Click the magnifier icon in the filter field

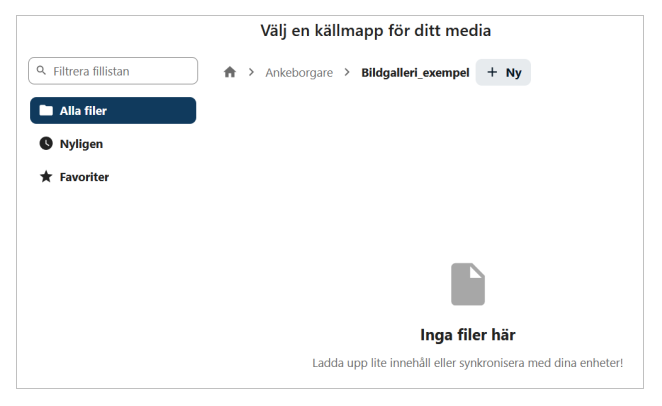tap(42, 71)
